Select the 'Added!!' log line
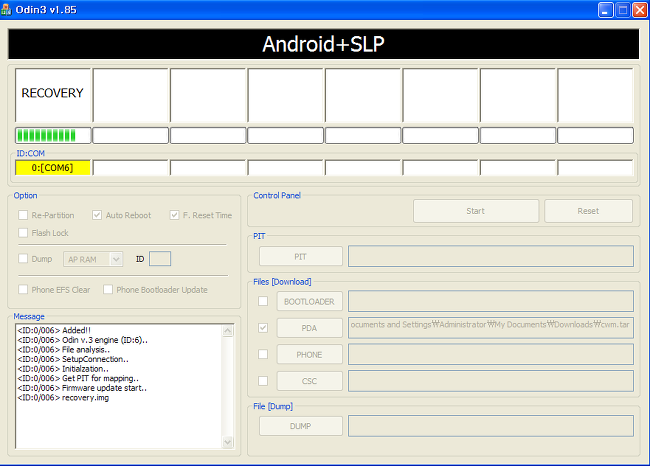The height and width of the screenshot is (466, 650). [54, 330]
